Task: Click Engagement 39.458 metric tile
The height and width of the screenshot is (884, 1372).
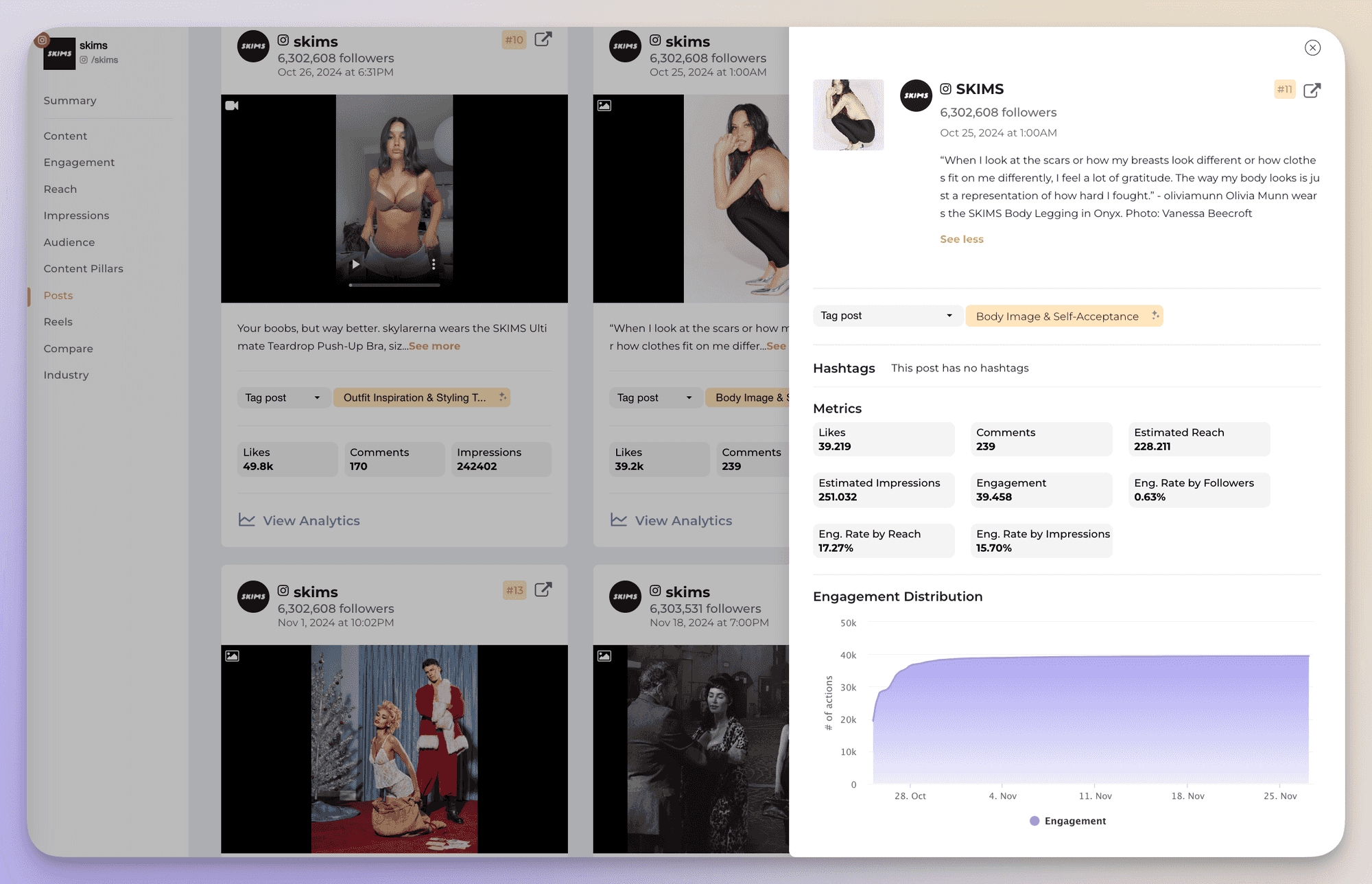Action: tap(1041, 490)
